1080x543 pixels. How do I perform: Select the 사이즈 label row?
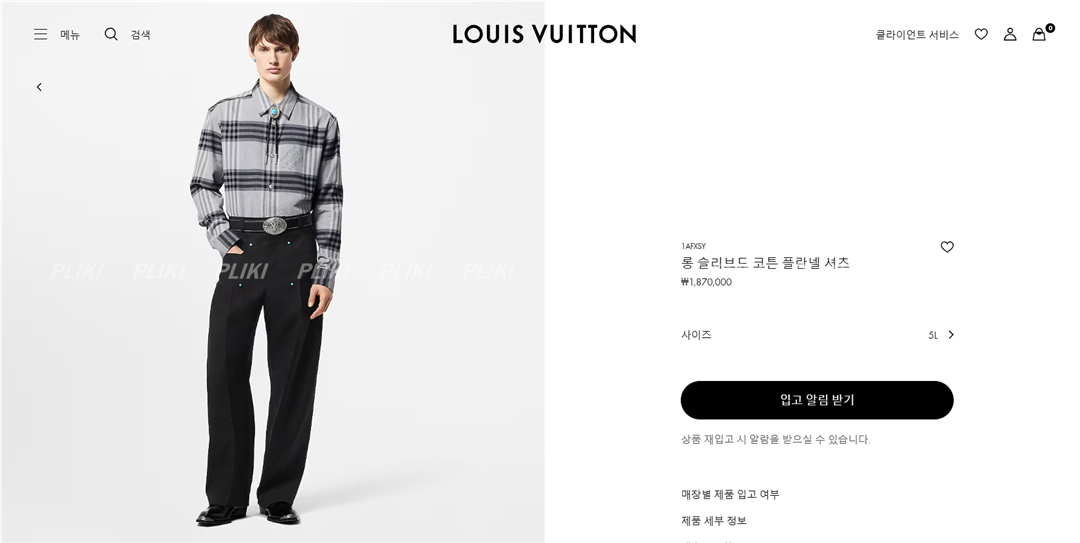(818, 335)
